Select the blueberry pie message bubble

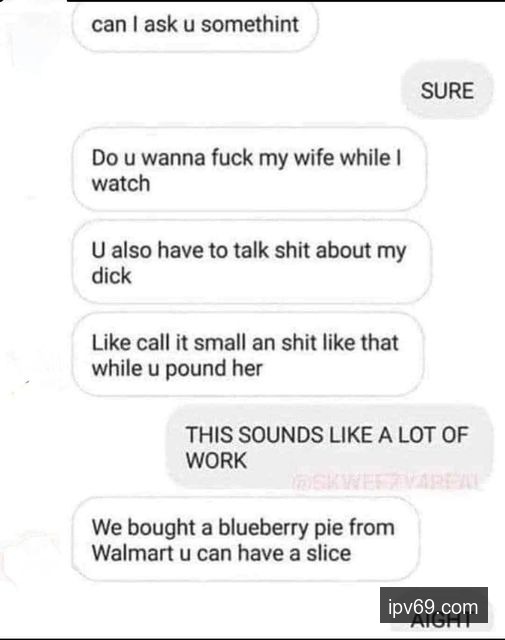246,539
